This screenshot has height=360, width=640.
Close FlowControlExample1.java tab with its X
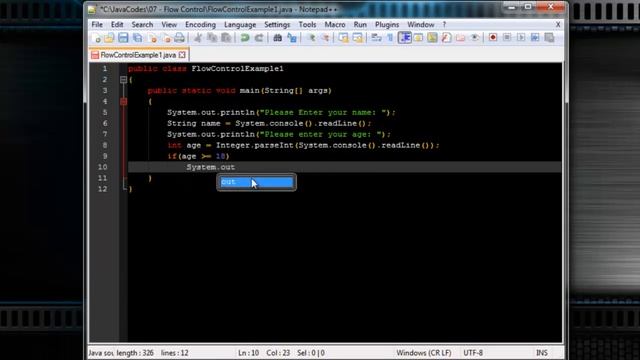[182, 55]
